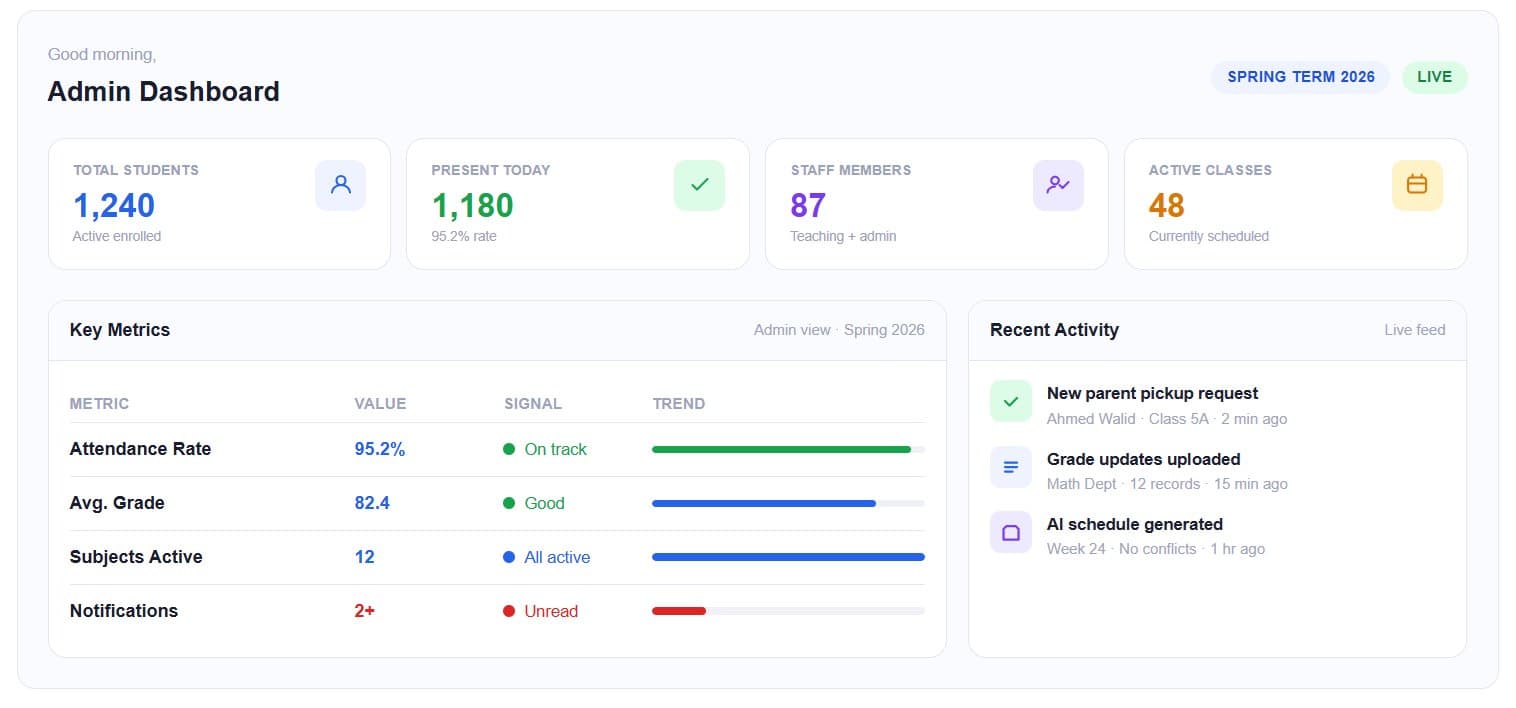
Task: Open the Active Classes calendar icon
Action: tap(1417, 185)
